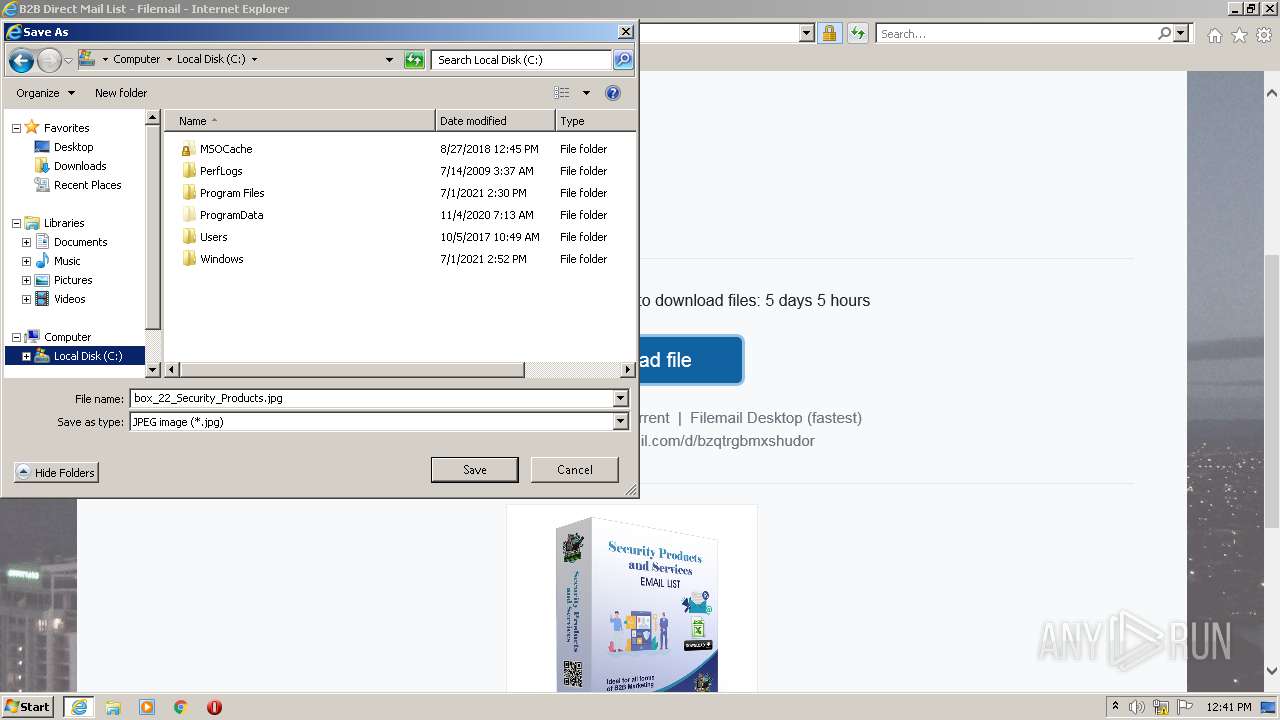The width and height of the screenshot is (1280, 720).
Task: Open the address path history dropdown
Action: [x=389, y=60]
